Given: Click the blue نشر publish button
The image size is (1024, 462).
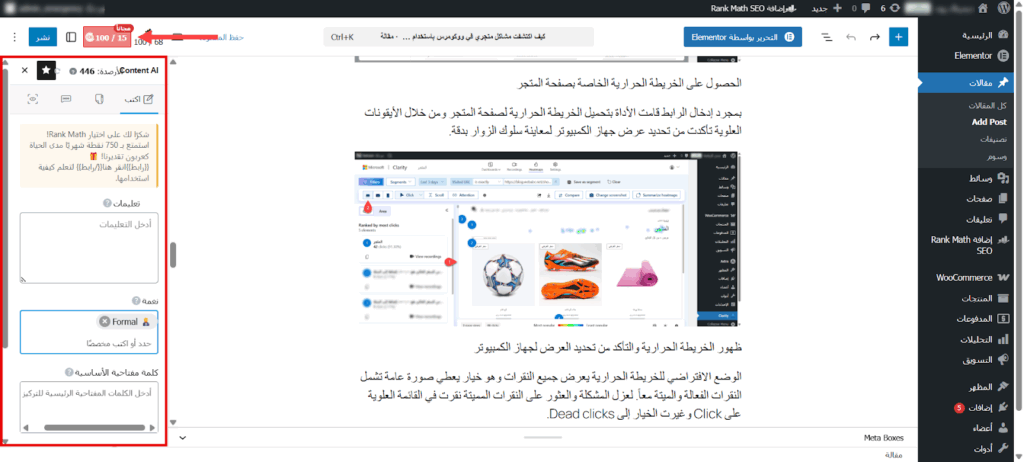Looking at the screenshot, I should [x=43, y=37].
